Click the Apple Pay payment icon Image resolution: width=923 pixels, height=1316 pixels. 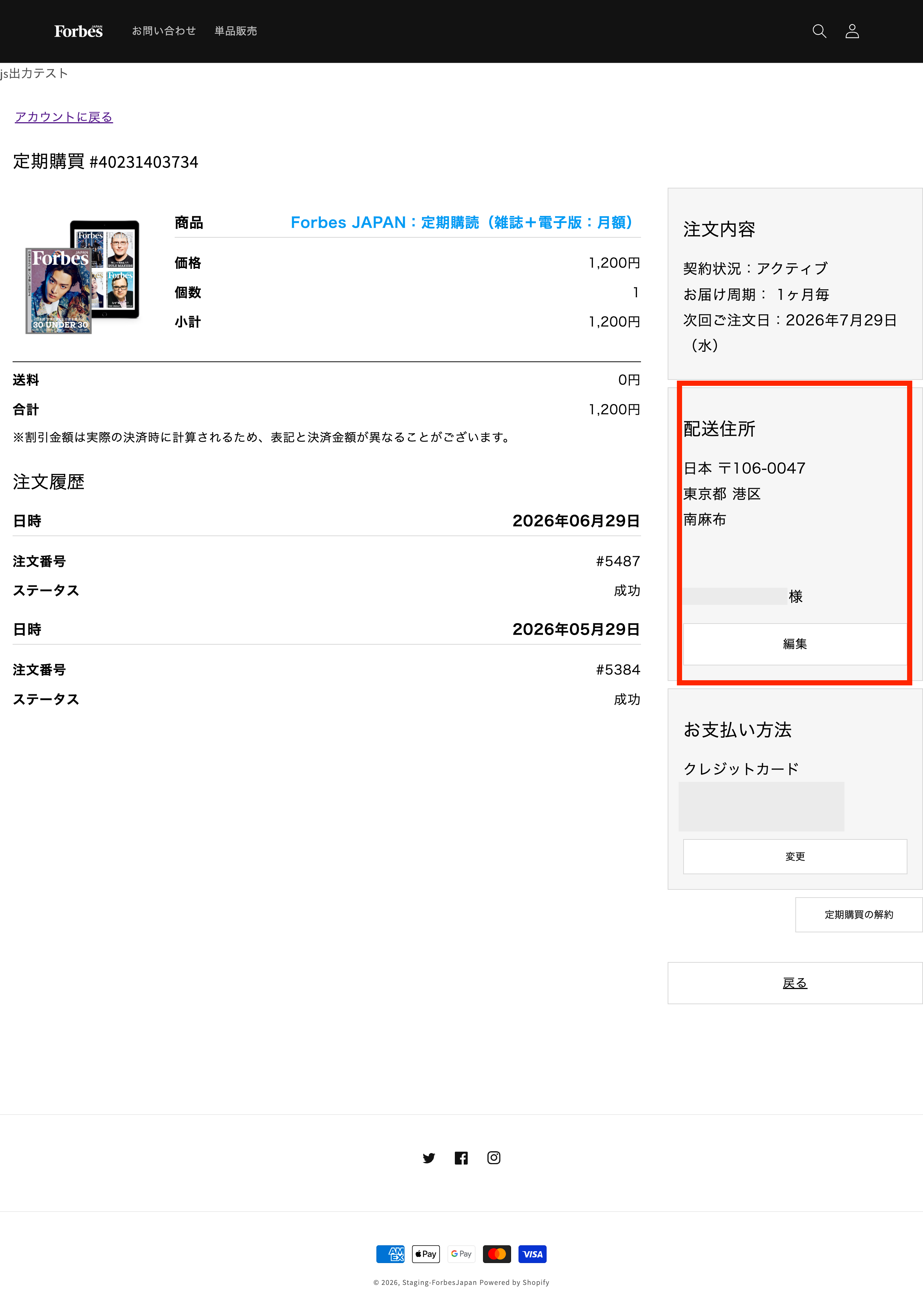click(x=426, y=1254)
